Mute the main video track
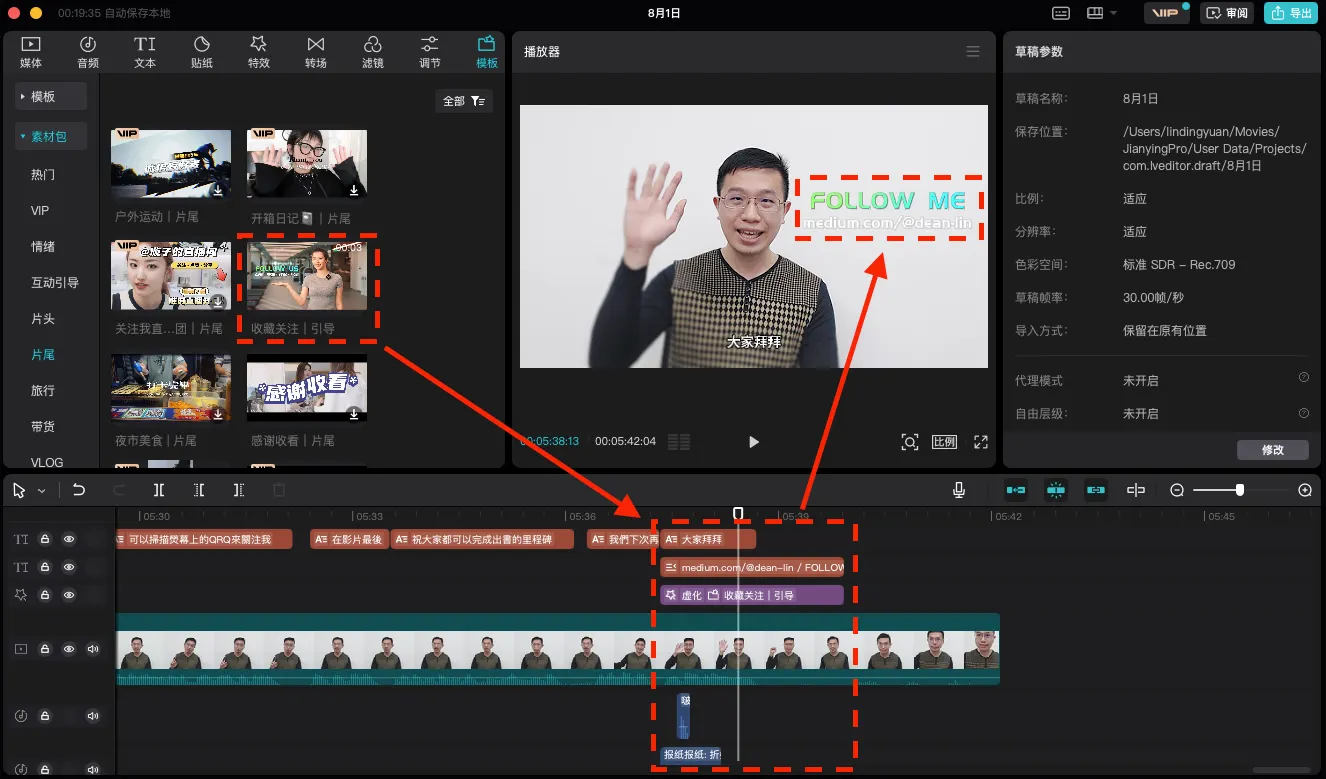This screenshot has height=779, width=1326. click(93, 649)
